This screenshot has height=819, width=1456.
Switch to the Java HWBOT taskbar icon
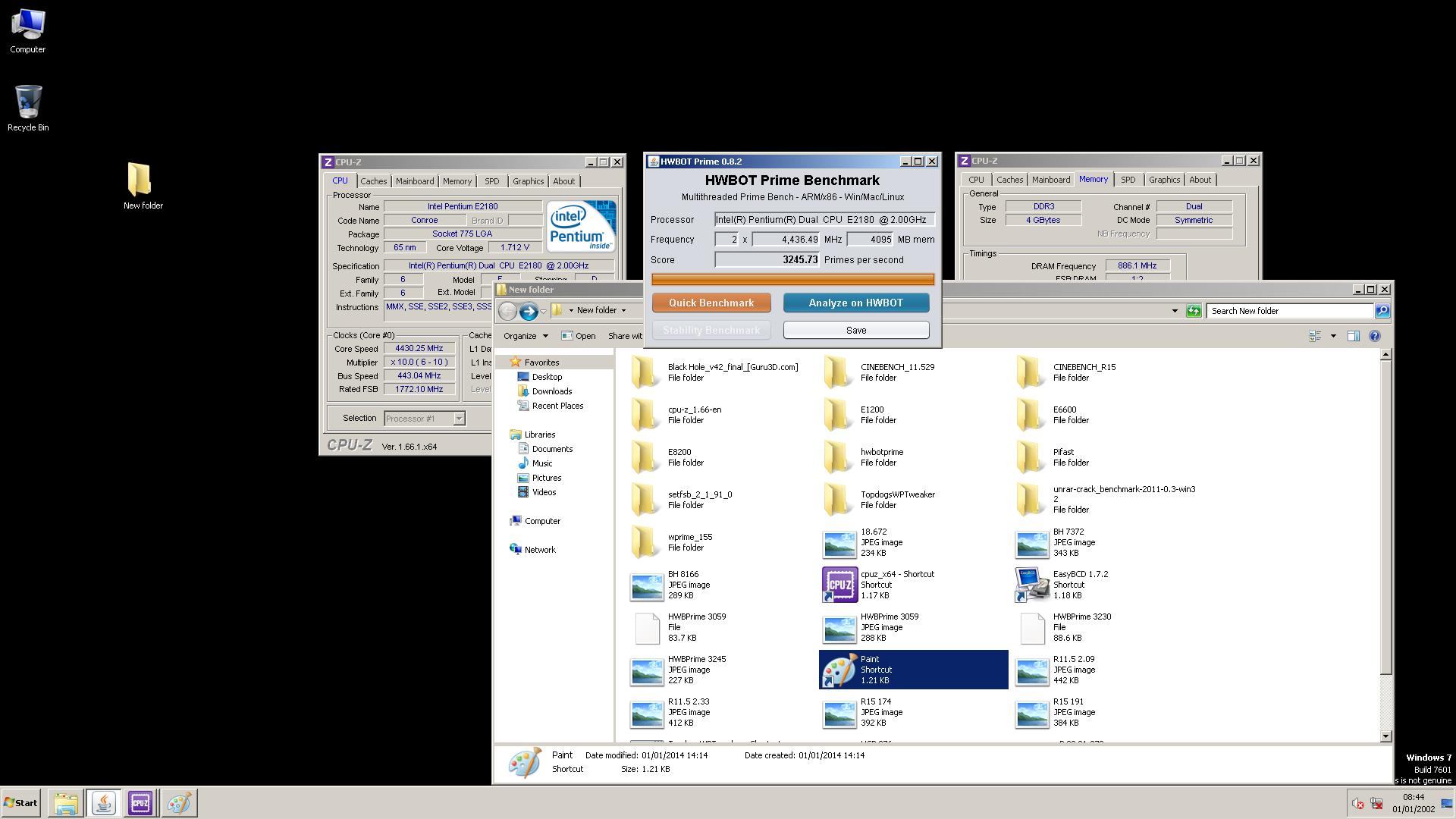pos(104,803)
